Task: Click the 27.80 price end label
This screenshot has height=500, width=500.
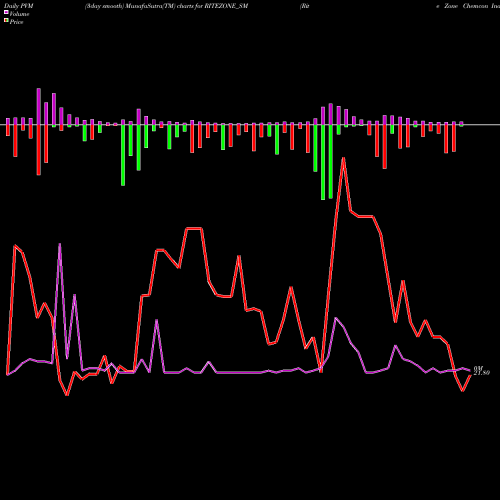Action: pos(481,373)
